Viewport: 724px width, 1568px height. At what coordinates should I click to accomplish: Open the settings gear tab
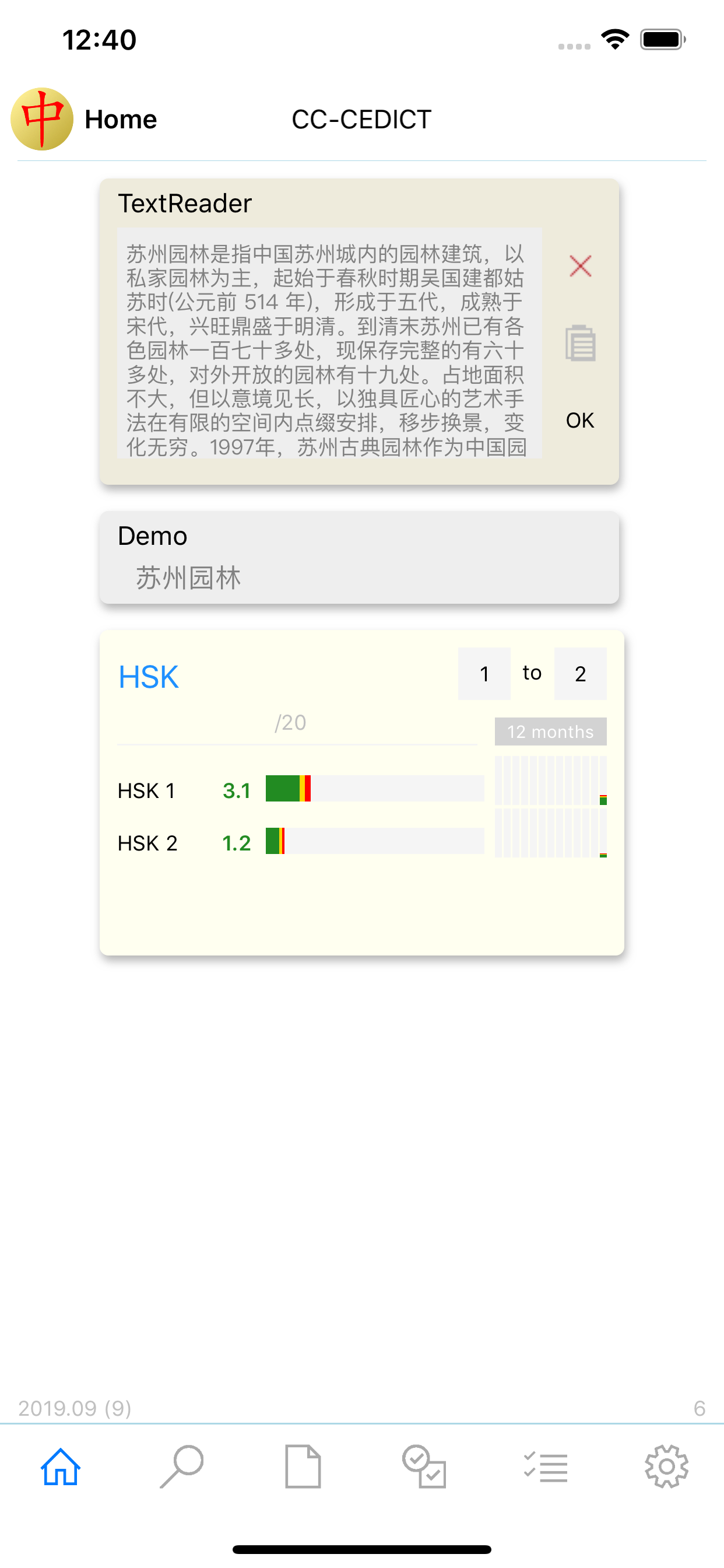coord(667,1467)
